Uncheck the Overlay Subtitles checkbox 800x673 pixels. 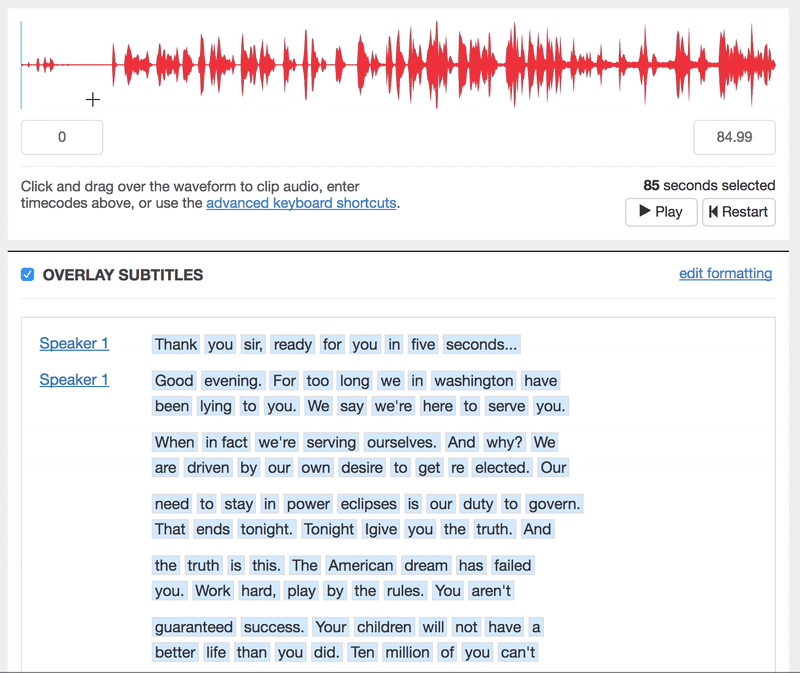(x=28, y=275)
